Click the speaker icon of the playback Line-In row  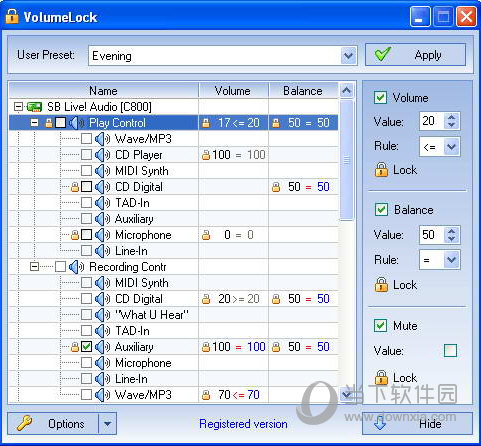102,251
